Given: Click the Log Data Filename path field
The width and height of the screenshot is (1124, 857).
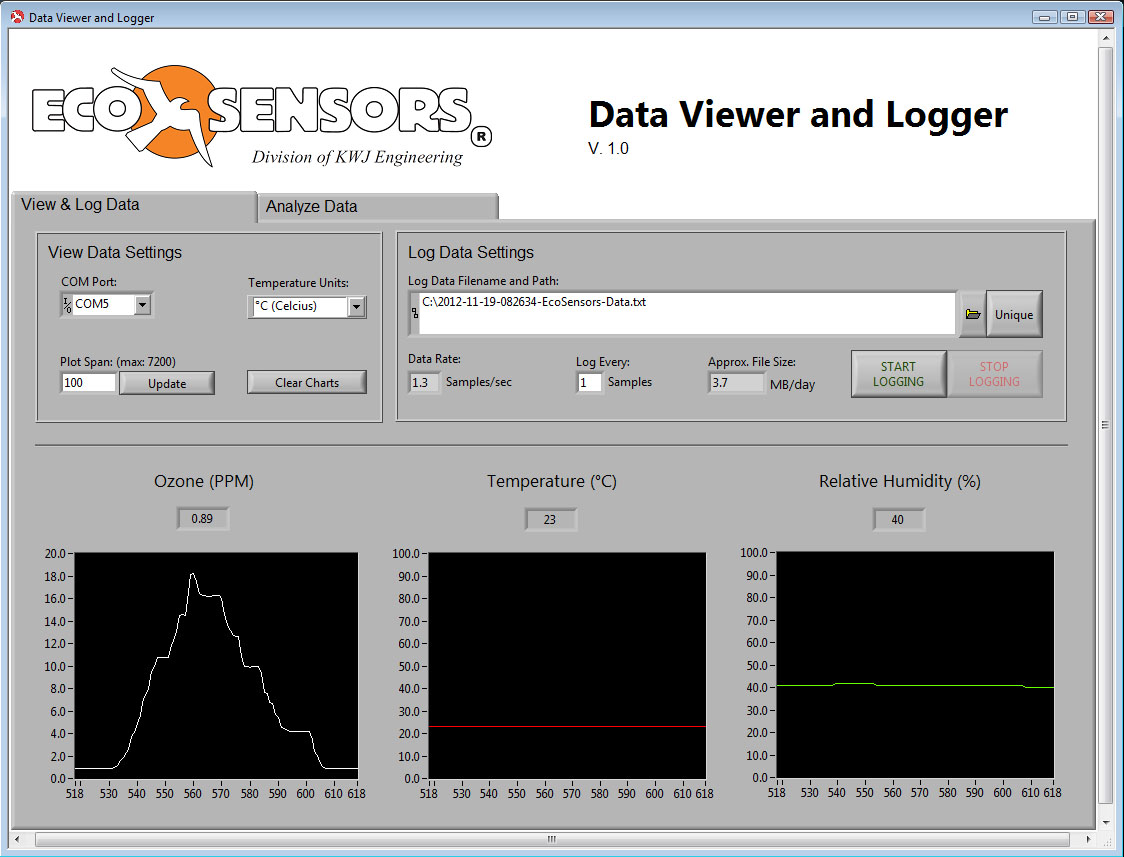Looking at the screenshot, I should click(x=687, y=313).
